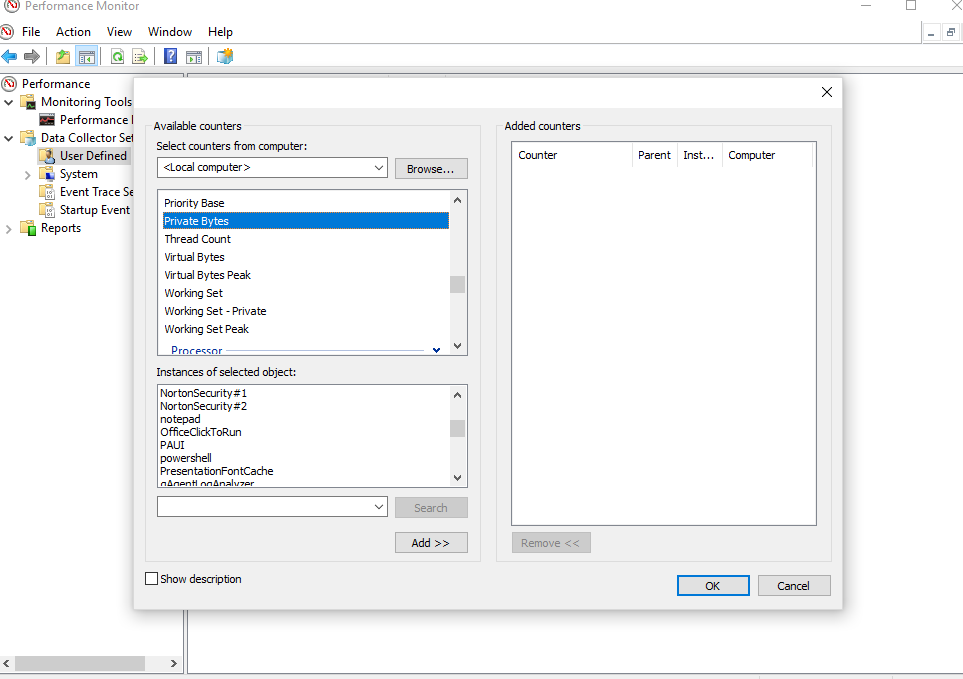Collapse the Data Collector Sets node
The height and width of the screenshot is (679, 963).
8,137
